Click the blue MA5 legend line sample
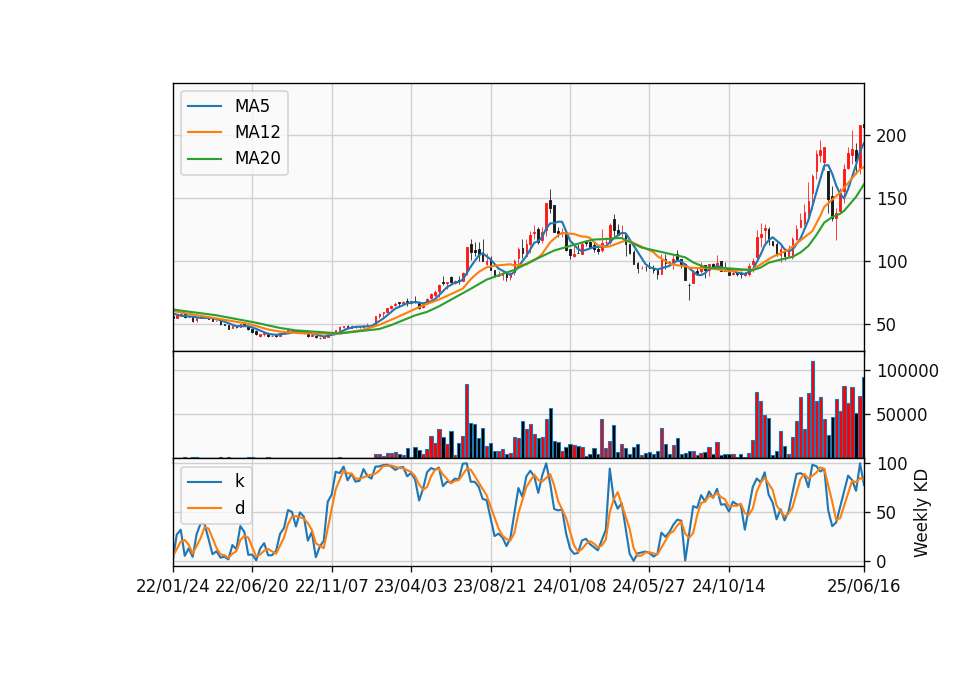Image resolution: width=960 pixels, height=690 pixels. pos(204,107)
